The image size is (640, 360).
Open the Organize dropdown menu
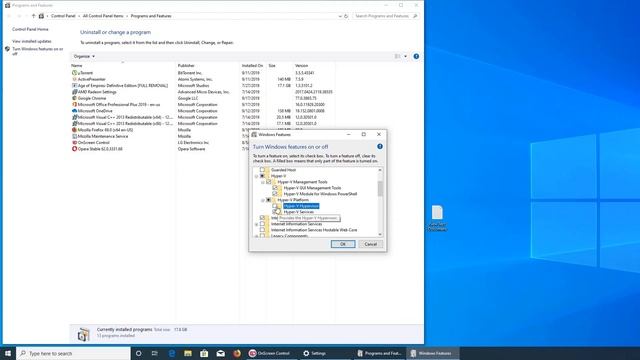(x=84, y=56)
